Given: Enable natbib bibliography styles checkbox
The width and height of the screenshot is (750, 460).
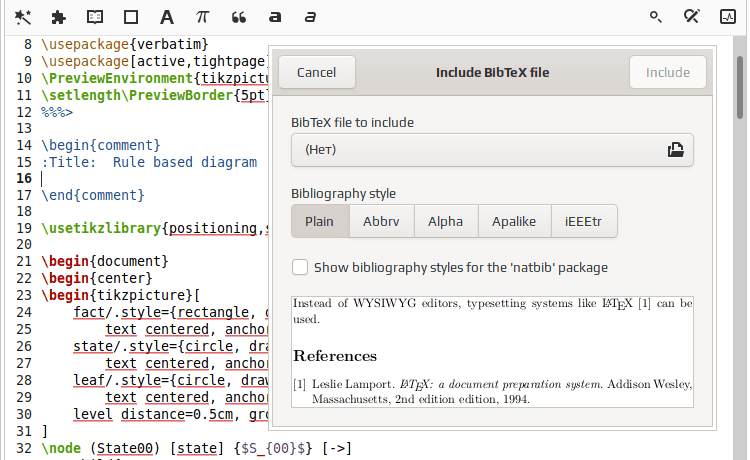Looking at the screenshot, I should coord(300,267).
